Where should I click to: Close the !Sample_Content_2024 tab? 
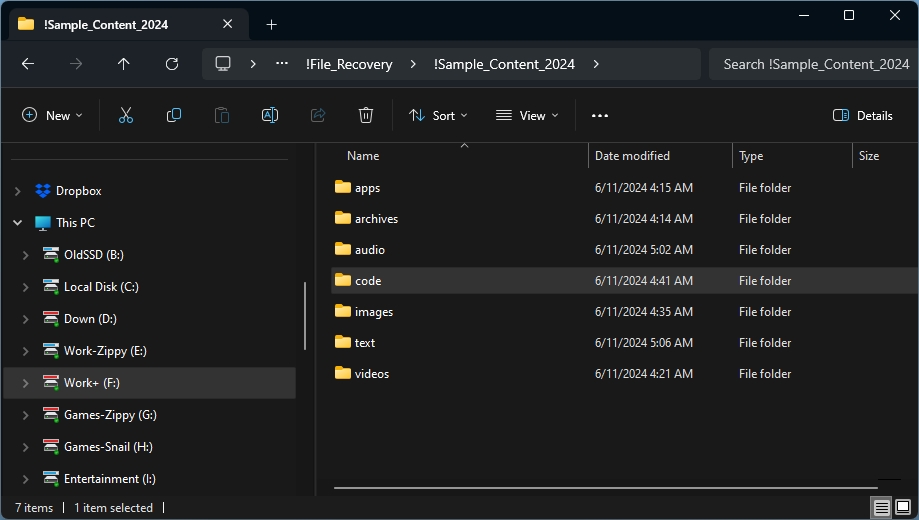228,24
